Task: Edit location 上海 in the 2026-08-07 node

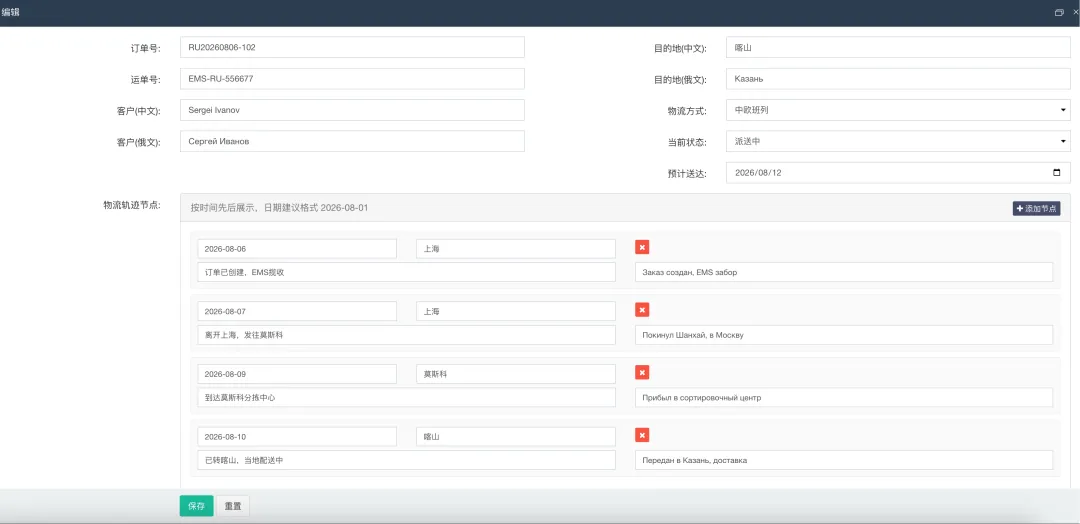Action: 516,311
